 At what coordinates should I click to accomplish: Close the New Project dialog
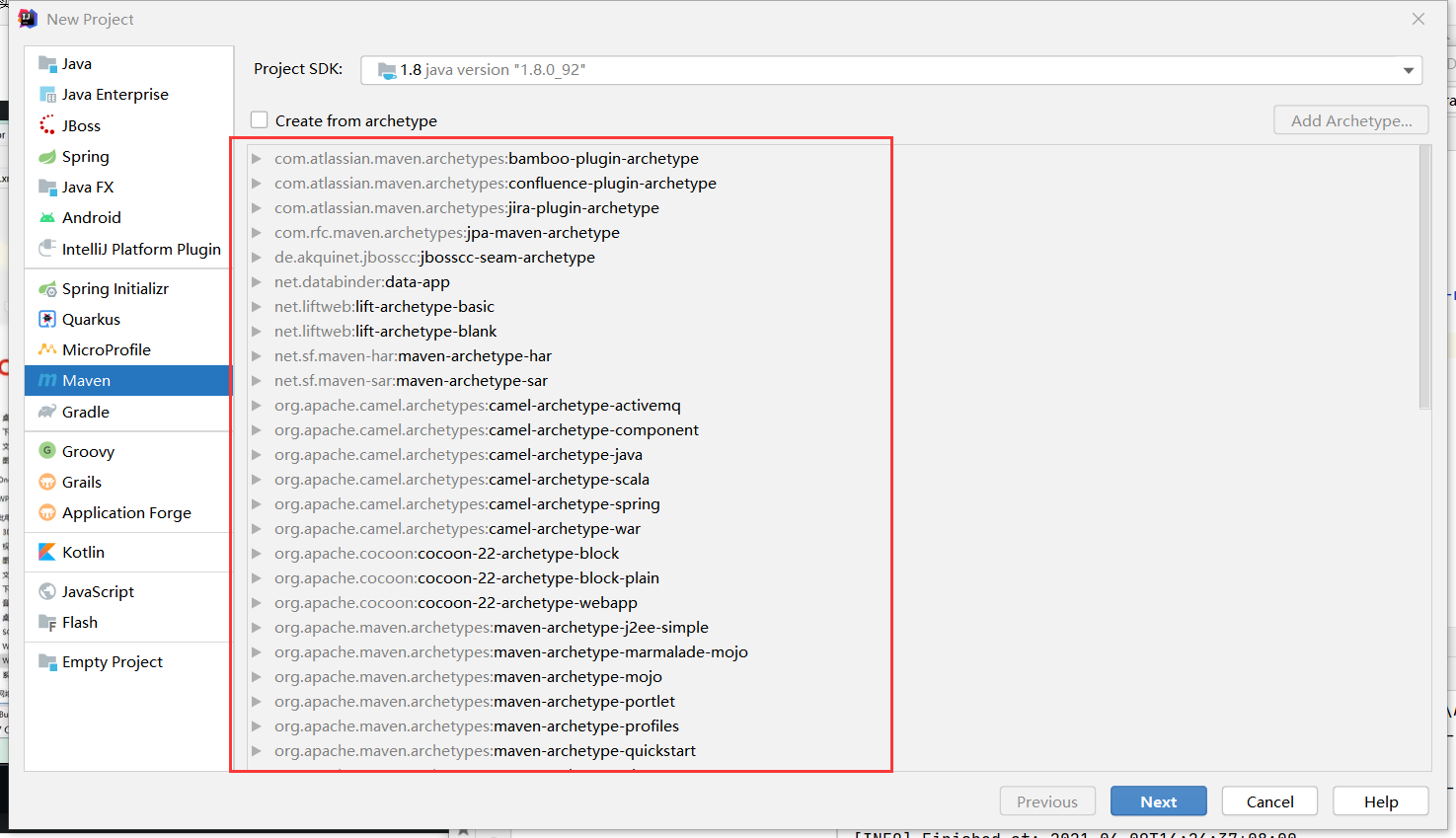tap(1418, 19)
